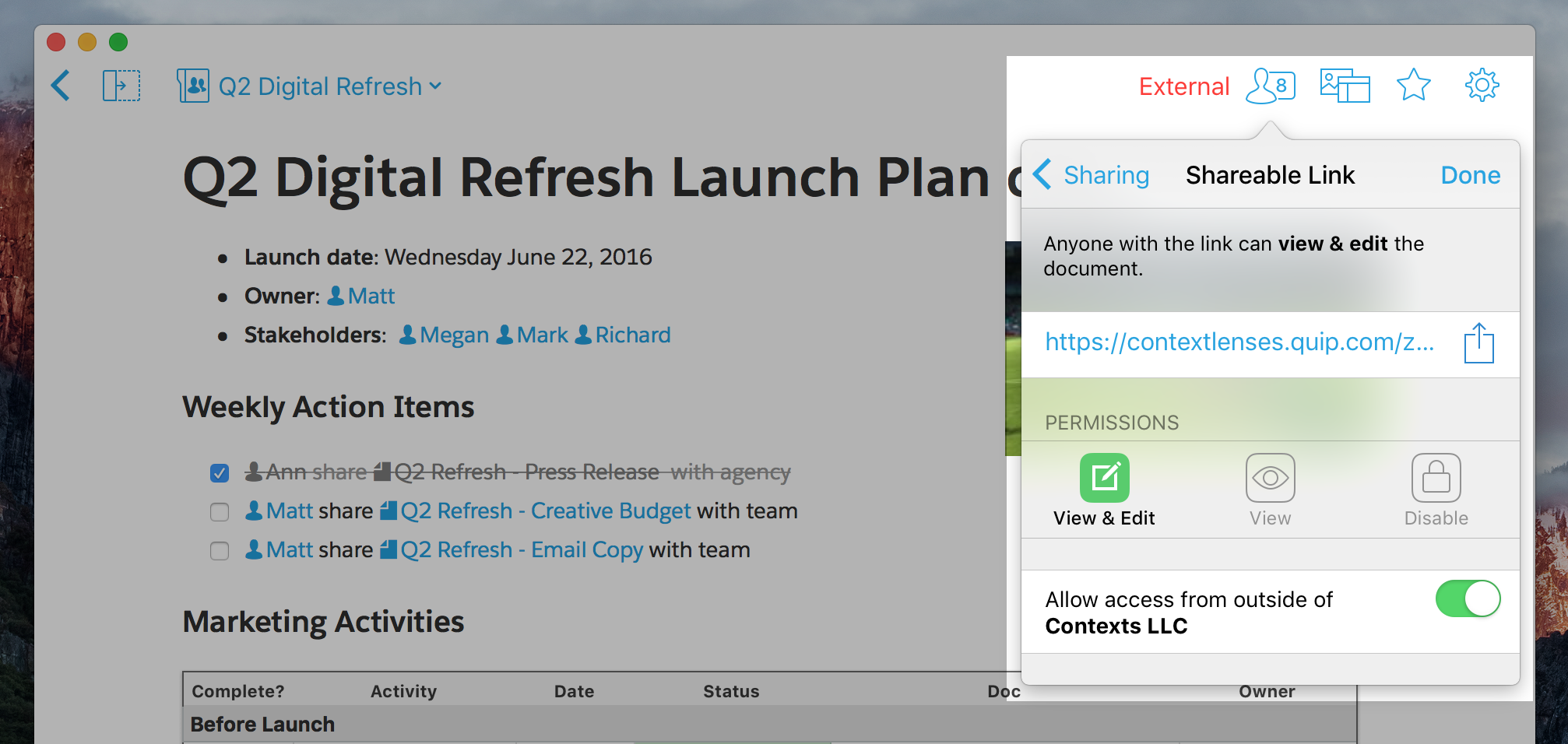Viewport: 1568px width, 744px height.
Task: Check the Creative Budget action item
Action: [x=220, y=512]
